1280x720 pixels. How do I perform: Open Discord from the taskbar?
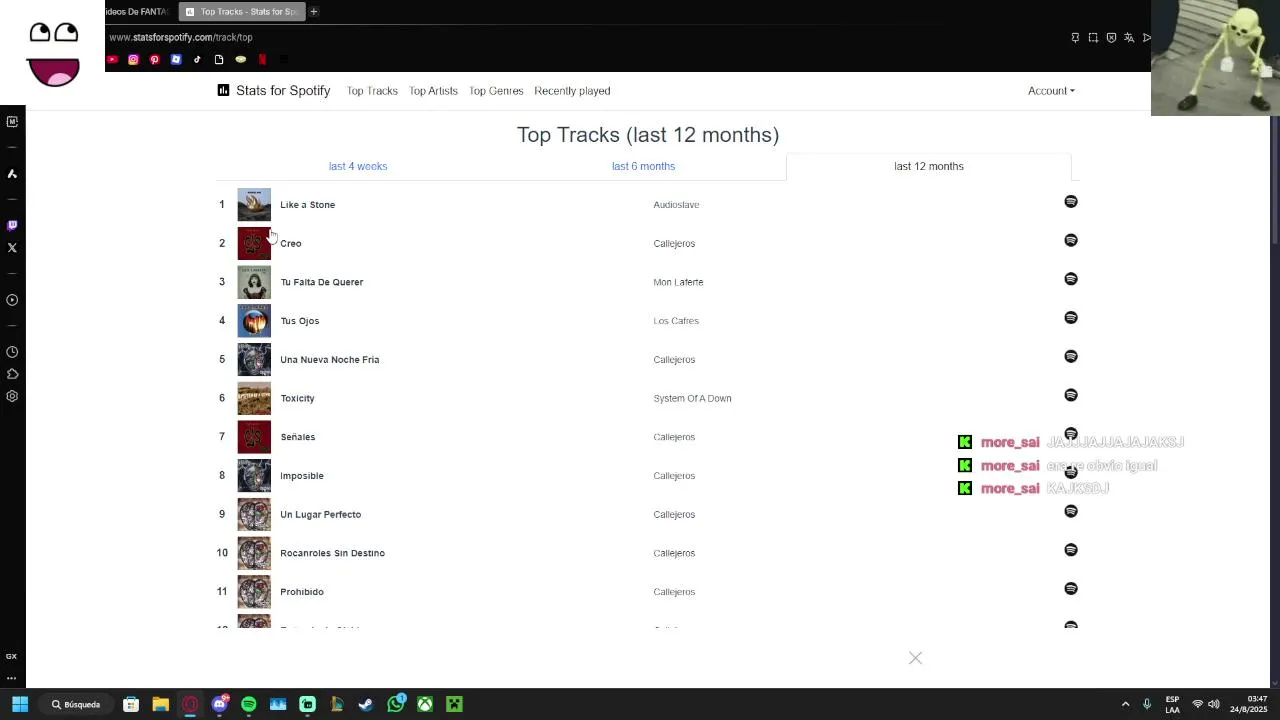(x=220, y=704)
